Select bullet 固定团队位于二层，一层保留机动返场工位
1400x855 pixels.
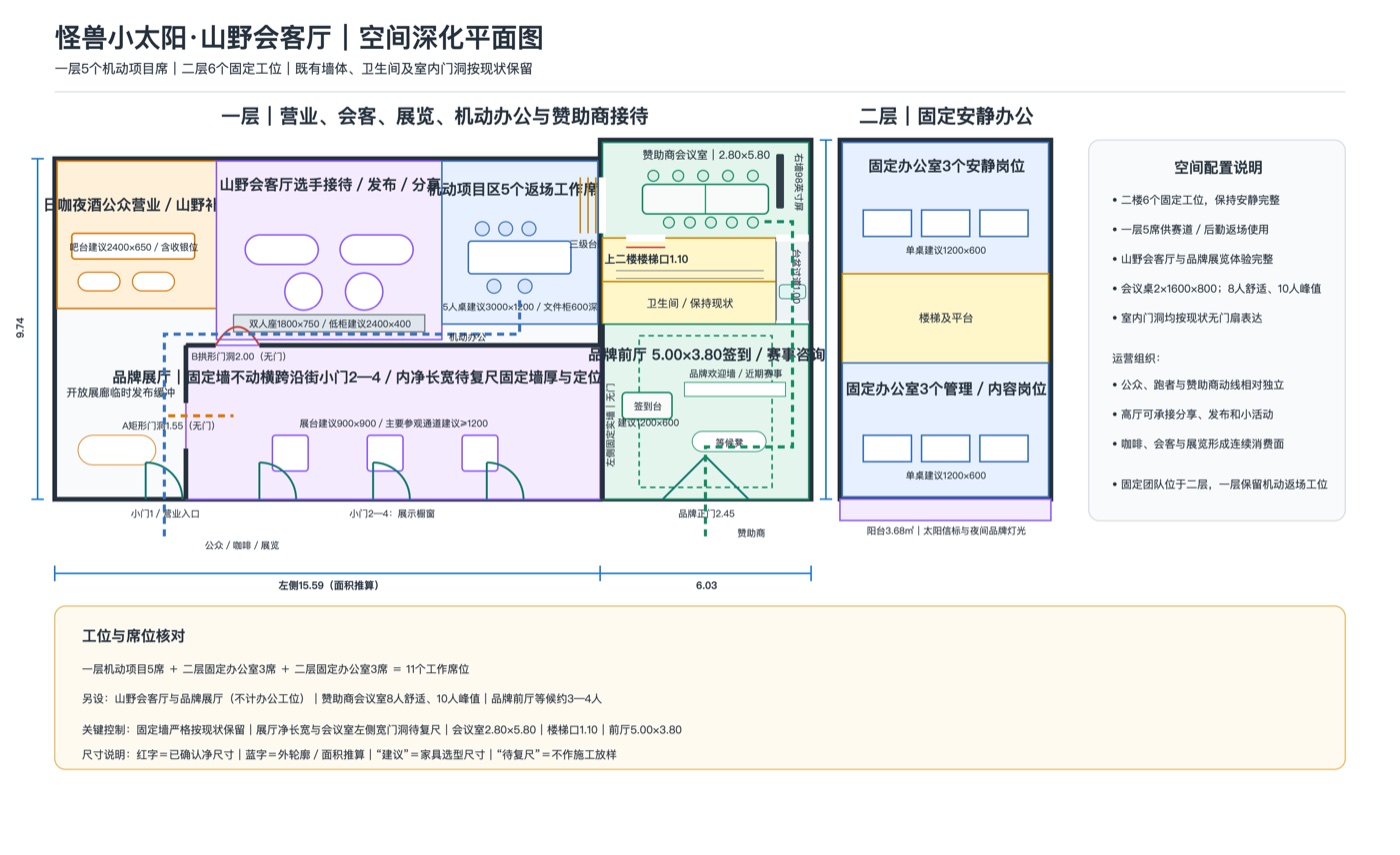(x=1224, y=484)
